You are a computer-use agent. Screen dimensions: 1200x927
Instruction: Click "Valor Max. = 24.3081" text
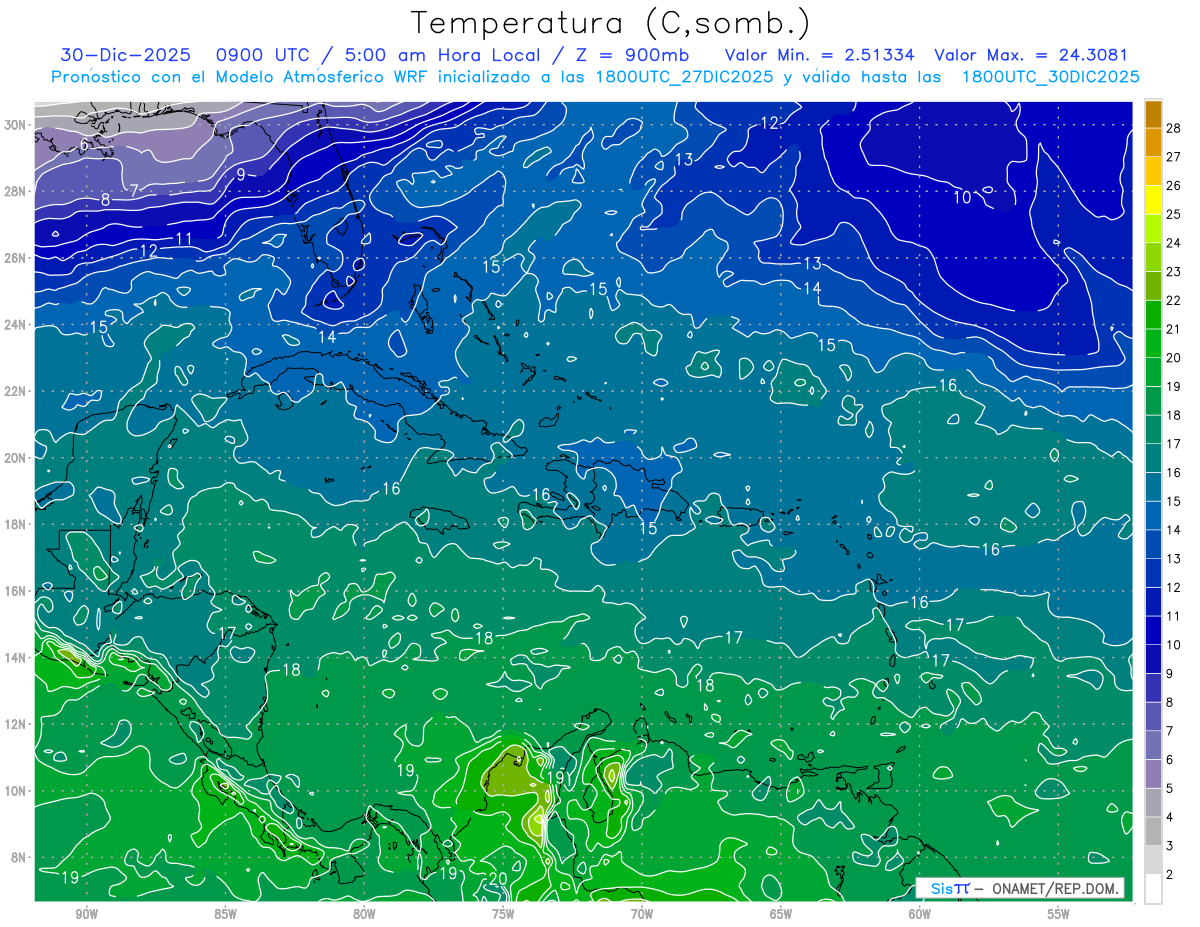pos(1031,55)
